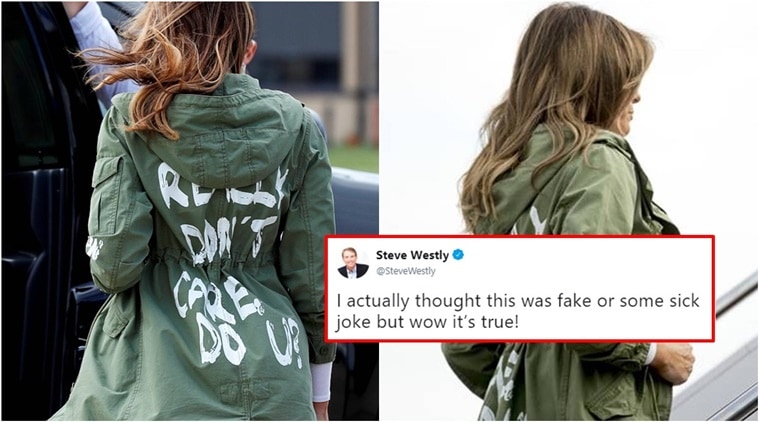The height and width of the screenshot is (422, 759).
Task: Click the 'U?' lettering on the jacket
Action: pos(286,342)
